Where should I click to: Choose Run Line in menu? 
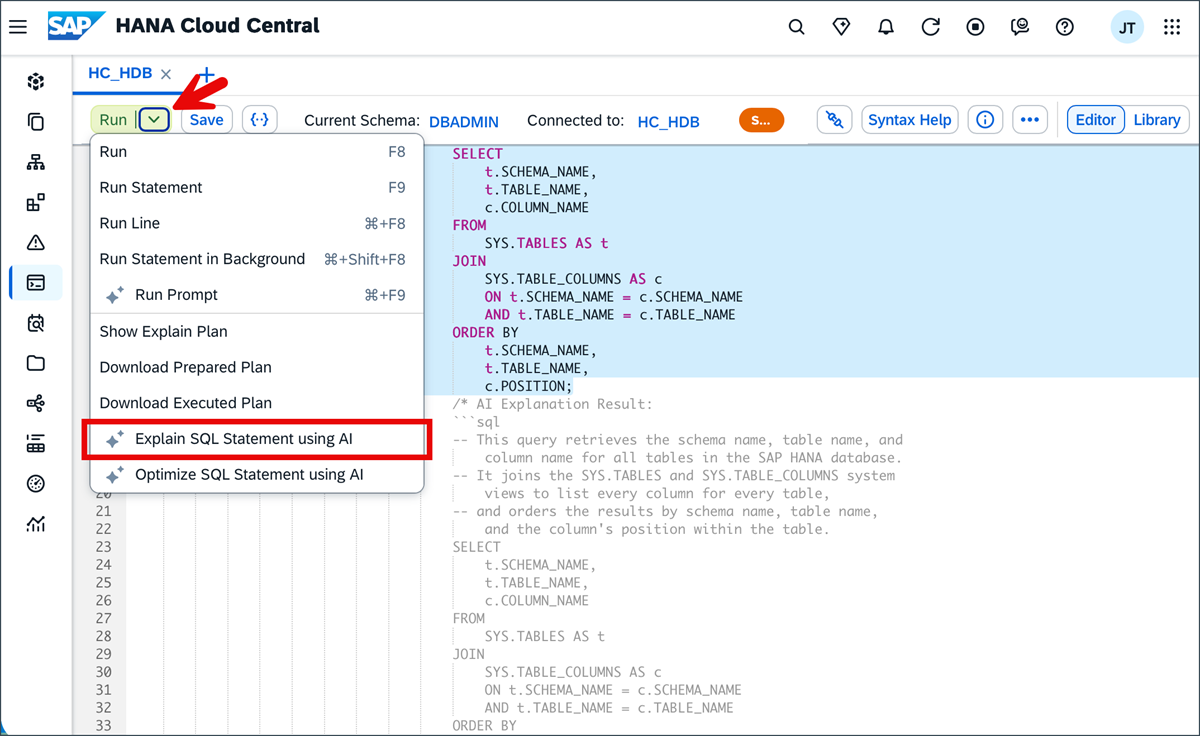257,223
